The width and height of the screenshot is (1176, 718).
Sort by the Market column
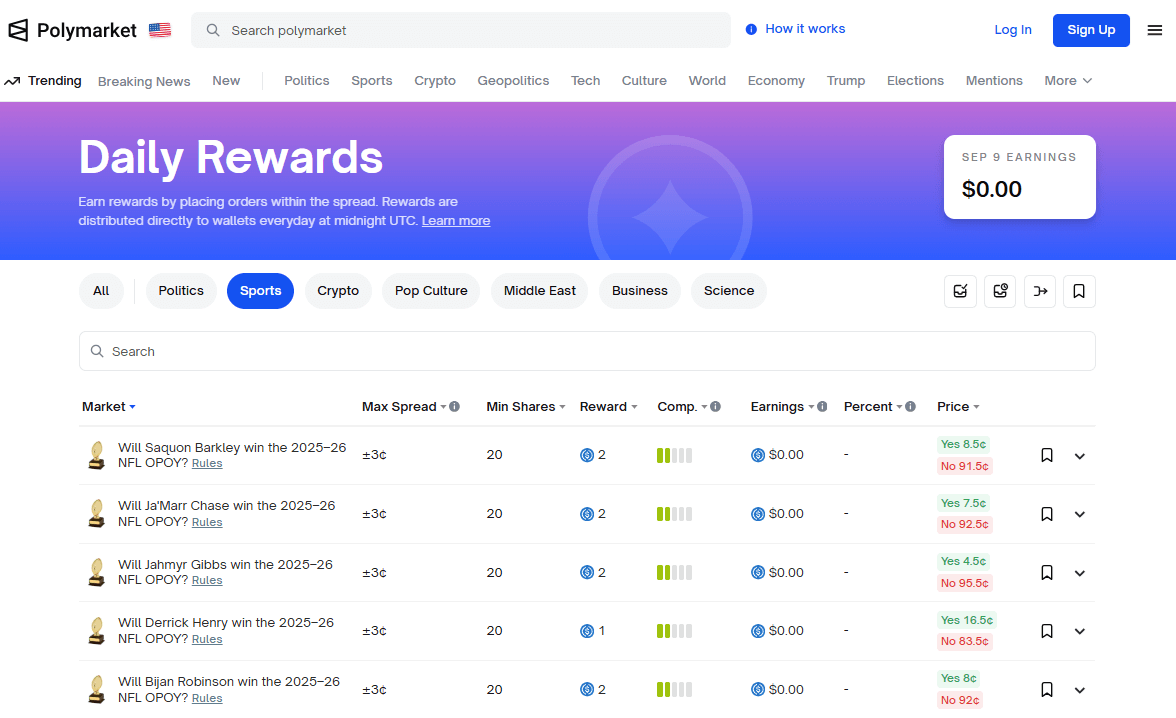pos(109,407)
